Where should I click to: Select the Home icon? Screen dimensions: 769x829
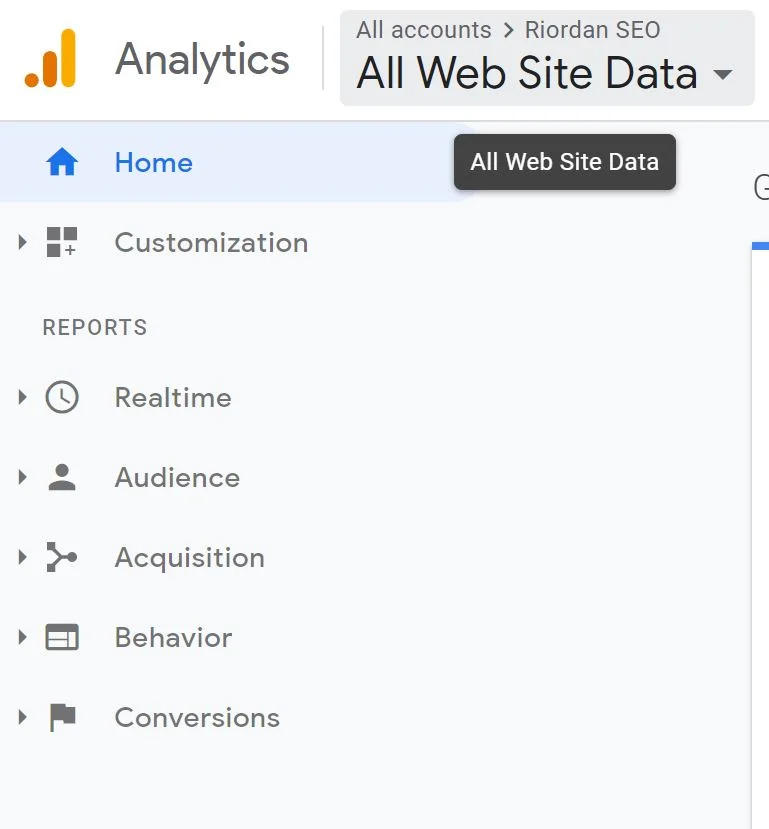point(63,162)
